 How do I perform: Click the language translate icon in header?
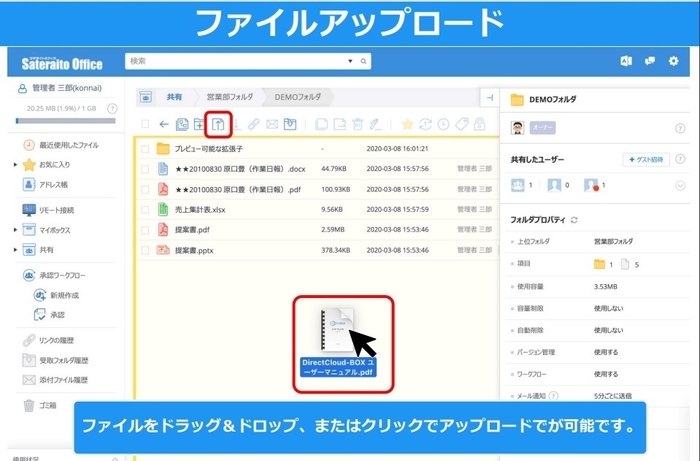click(x=626, y=61)
